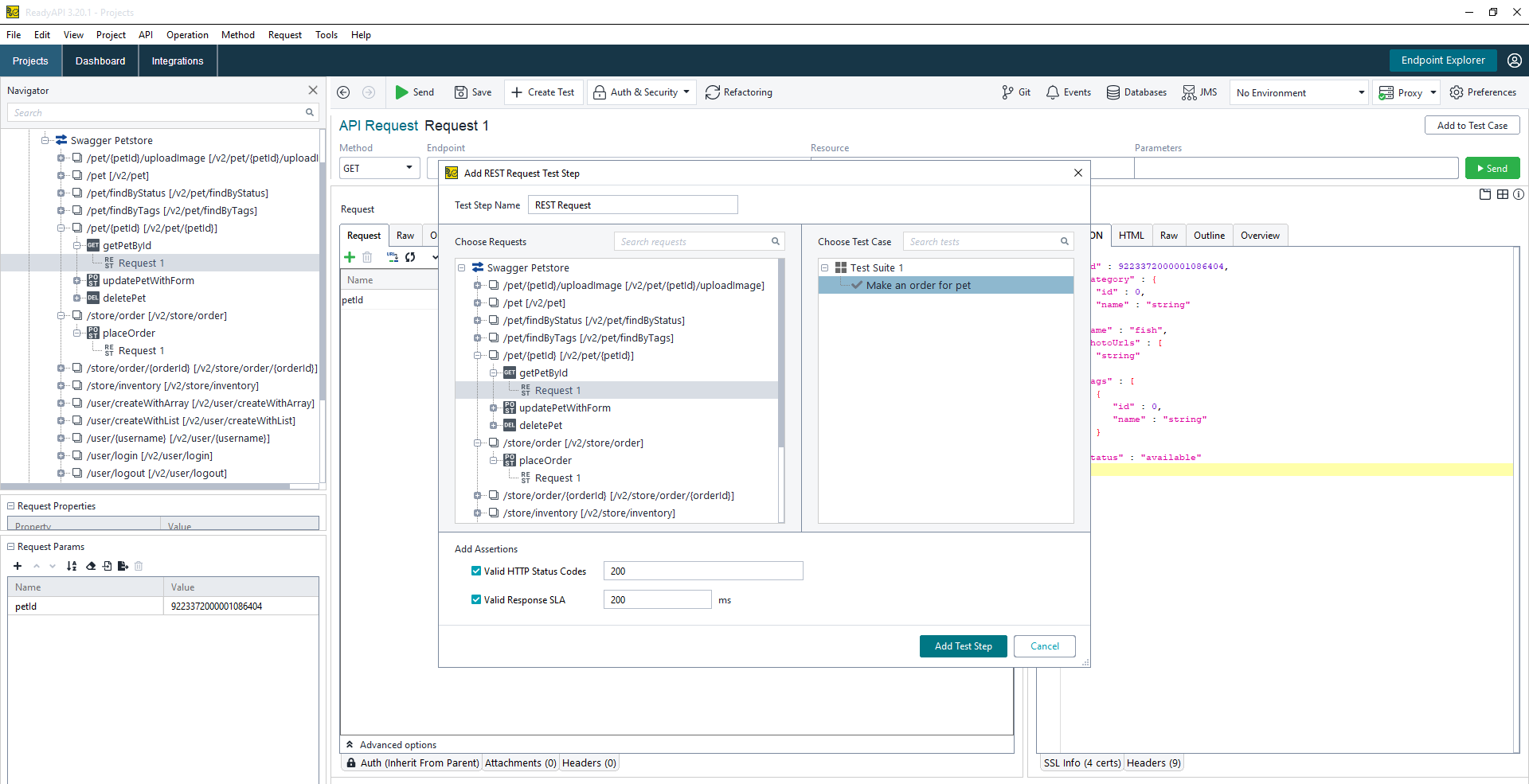1529x784 pixels.
Task: Click the Save disk icon
Action: point(460,92)
